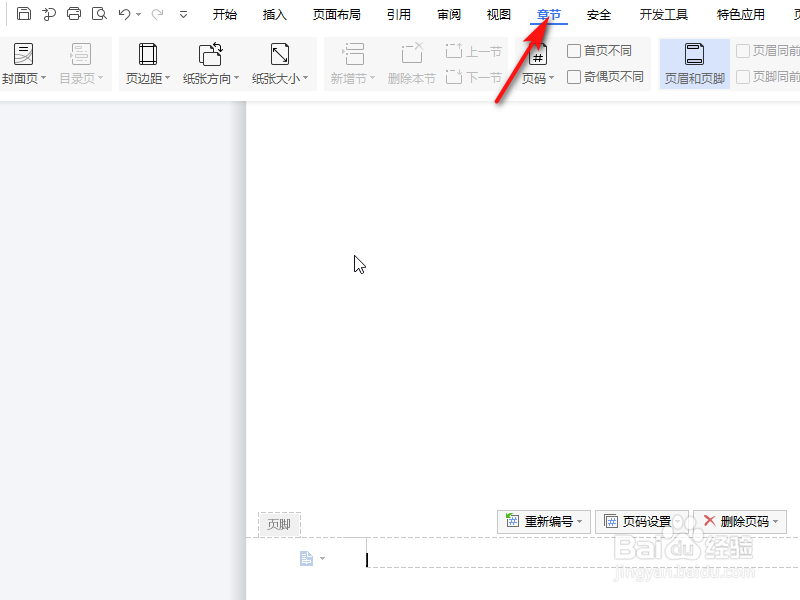This screenshot has width=800, height=600.
Task: Toggle the 页脚同前节 checkbox
Action: point(743,77)
